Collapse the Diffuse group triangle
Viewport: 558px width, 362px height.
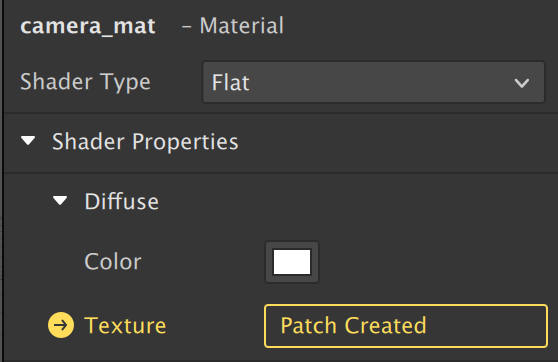[x=60, y=201]
